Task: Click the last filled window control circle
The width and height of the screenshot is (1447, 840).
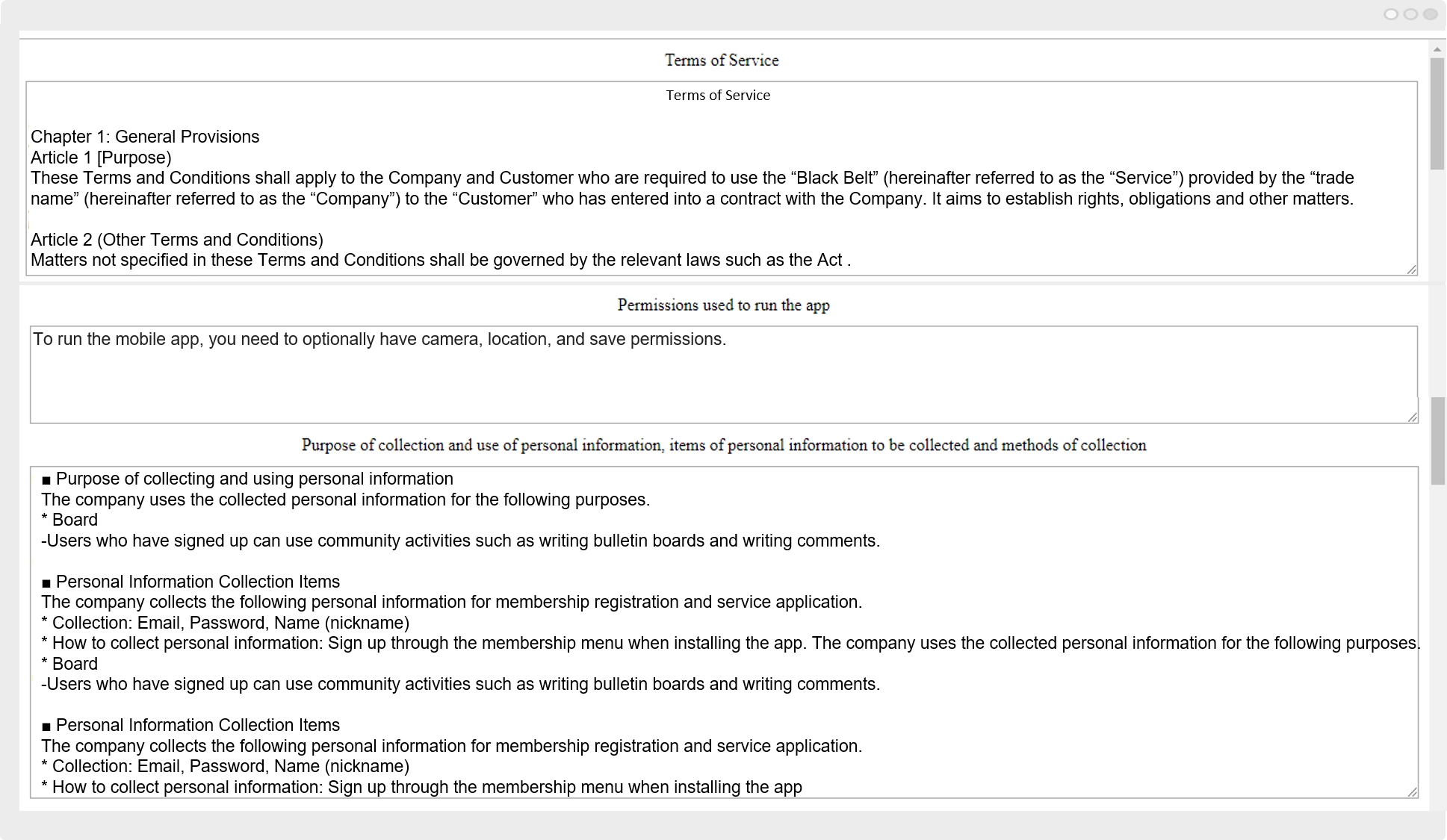Action: click(1430, 14)
